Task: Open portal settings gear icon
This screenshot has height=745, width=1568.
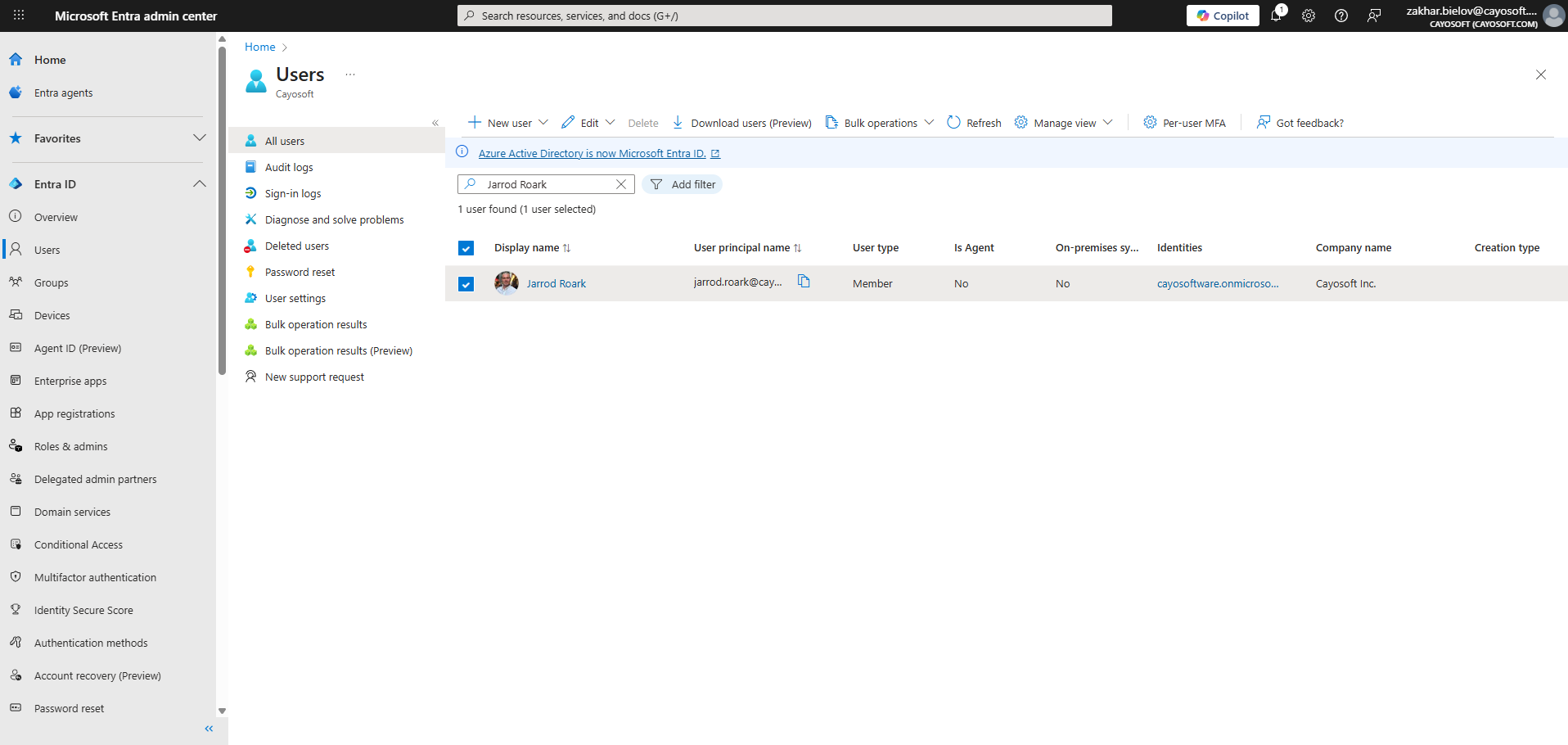Action: [x=1309, y=16]
